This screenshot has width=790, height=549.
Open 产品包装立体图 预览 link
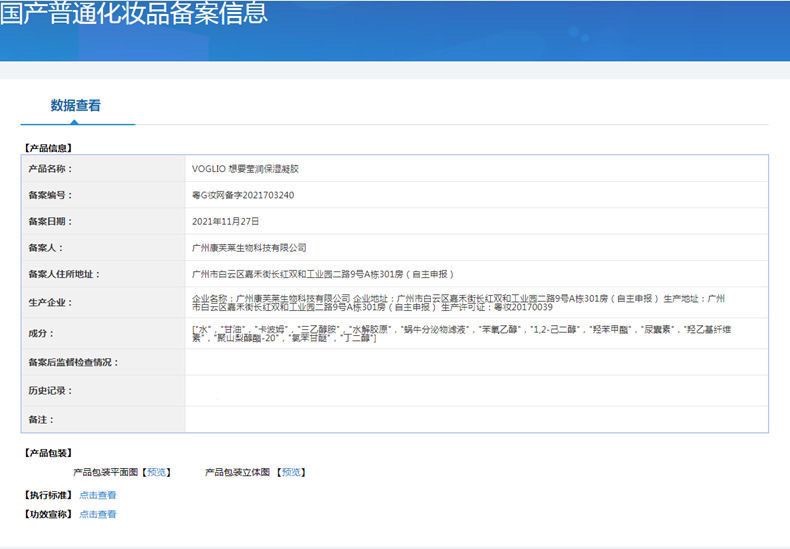pos(291,472)
